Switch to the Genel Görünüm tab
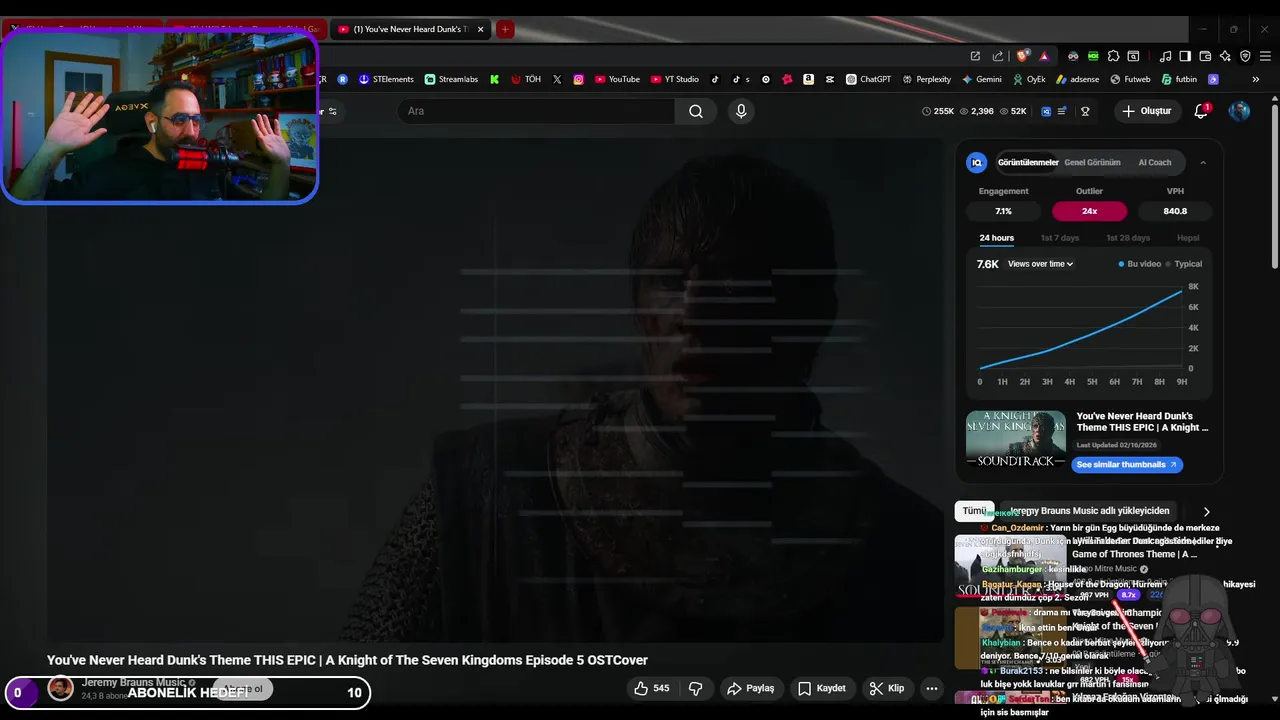Screen dimensions: 1280x720 [x=1092, y=162]
